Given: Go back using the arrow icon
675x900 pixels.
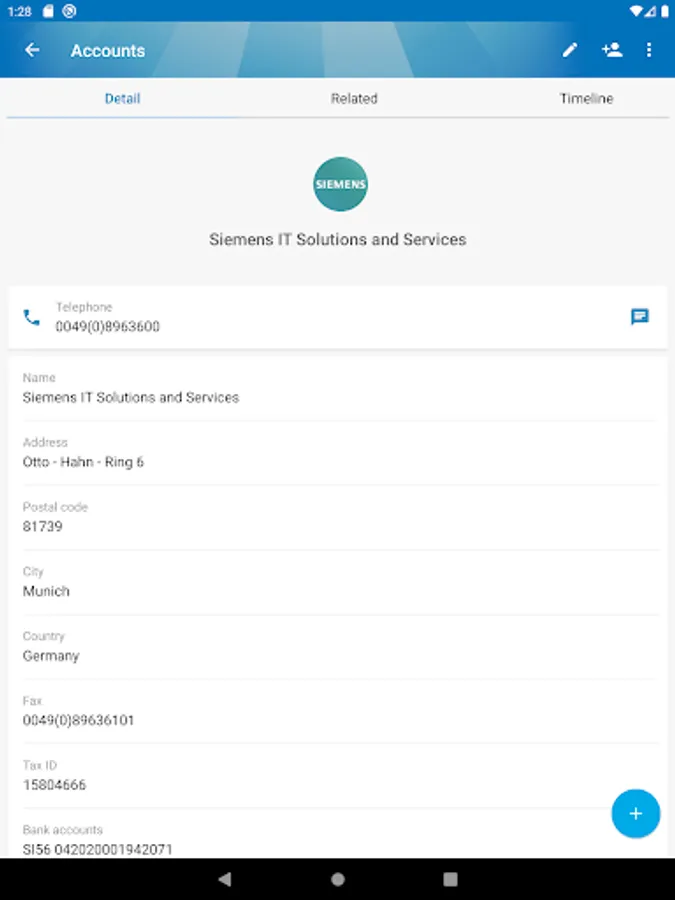Looking at the screenshot, I should [32, 51].
